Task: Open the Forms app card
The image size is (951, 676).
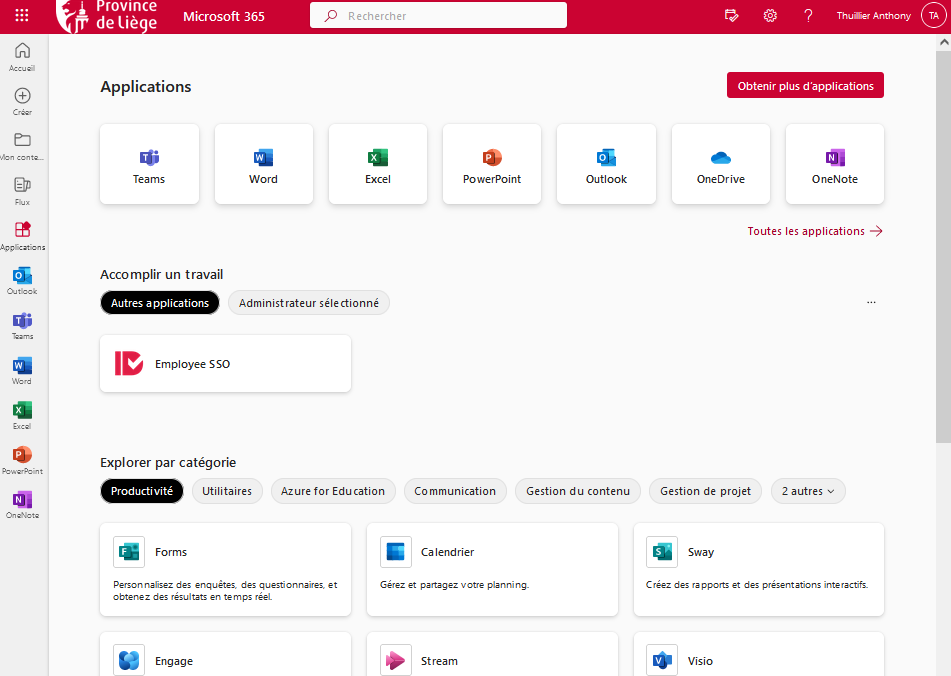Action: tap(226, 570)
